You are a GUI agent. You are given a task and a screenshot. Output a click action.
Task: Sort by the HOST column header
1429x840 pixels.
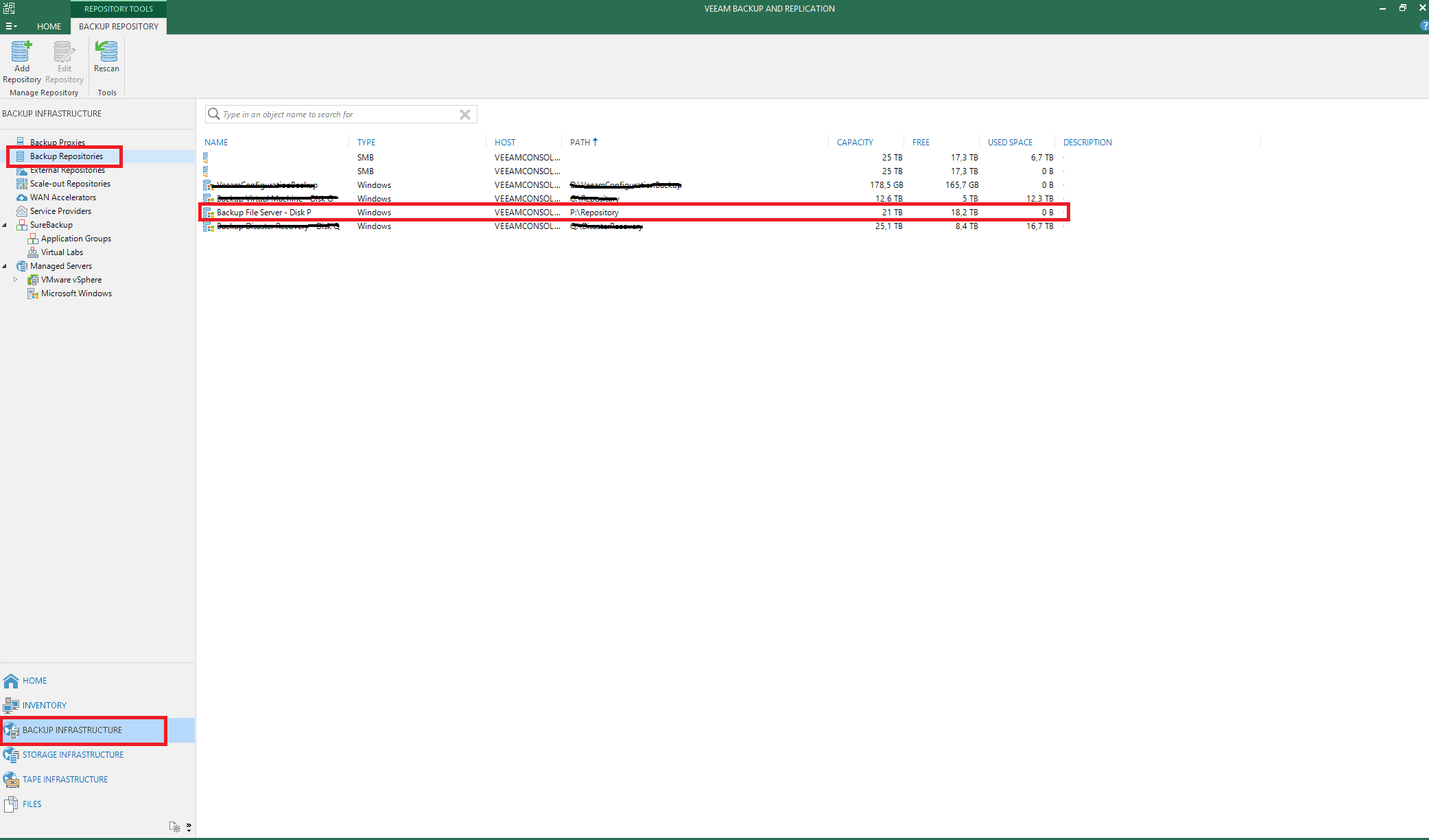[505, 143]
